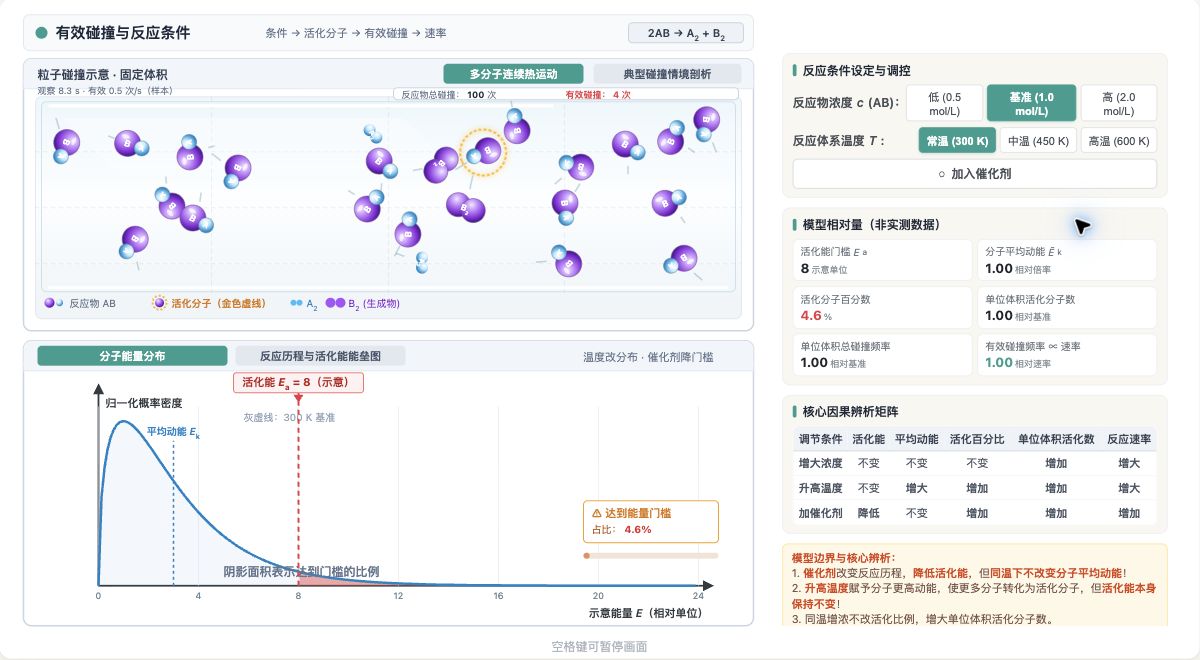Image resolution: width=1200 pixels, height=660 pixels.
Task: Click the 有效碰撞 4 次 counter
Action: 598,95
